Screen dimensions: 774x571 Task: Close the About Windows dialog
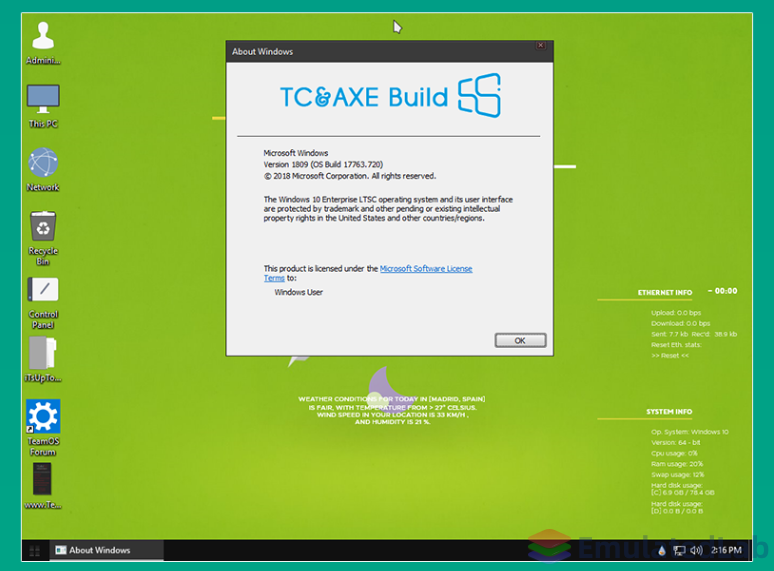click(x=541, y=45)
